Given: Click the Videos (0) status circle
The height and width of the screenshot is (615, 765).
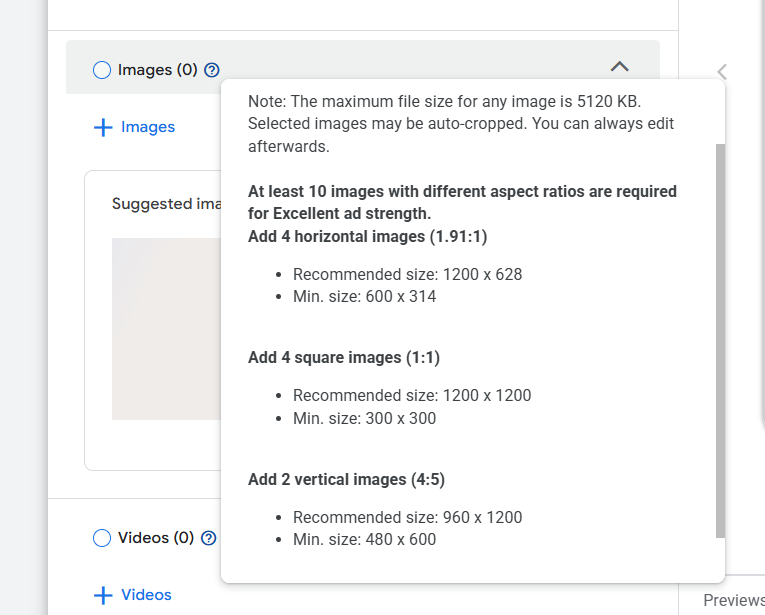Looking at the screenshot, I should (102, 538).
